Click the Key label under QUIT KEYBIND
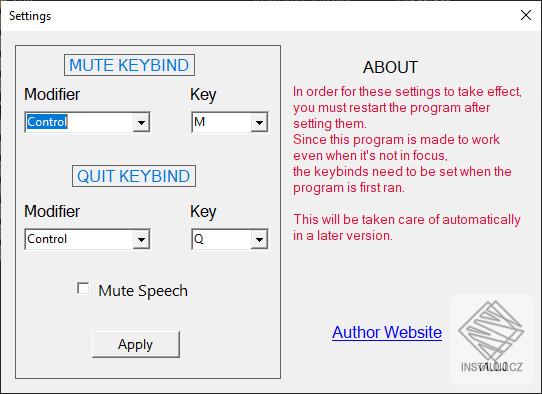 [203, 212]
